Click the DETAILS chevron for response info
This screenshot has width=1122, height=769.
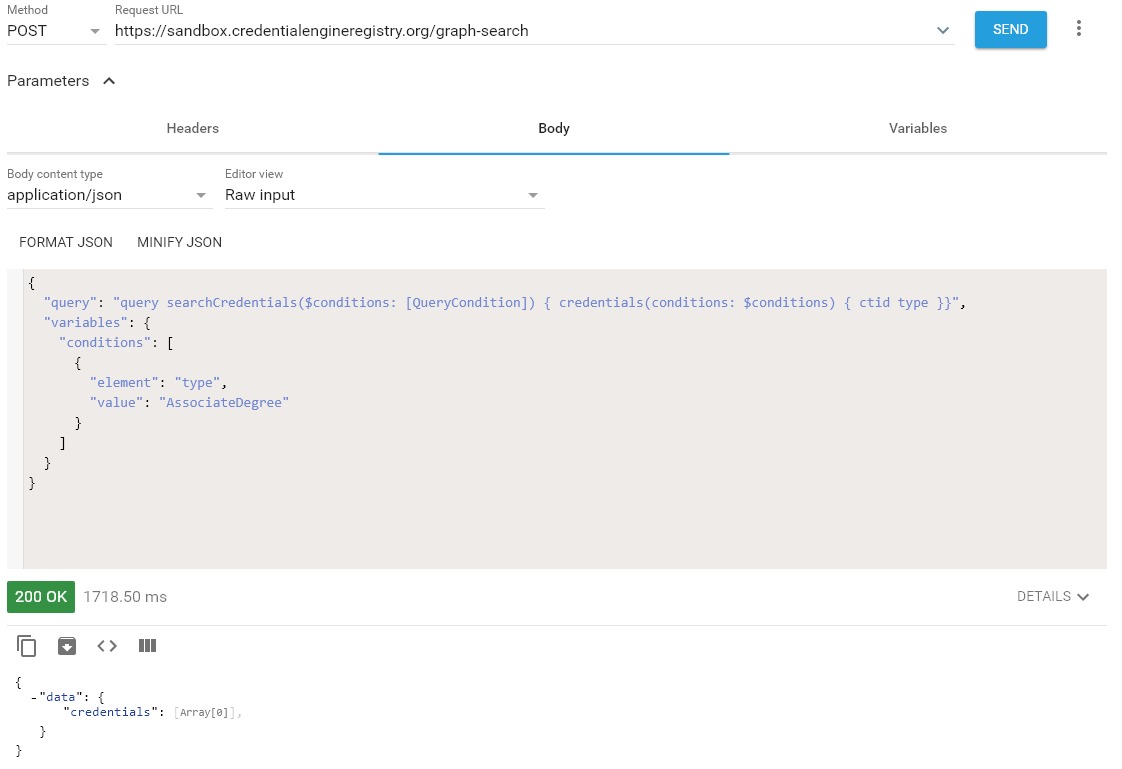1053,596
